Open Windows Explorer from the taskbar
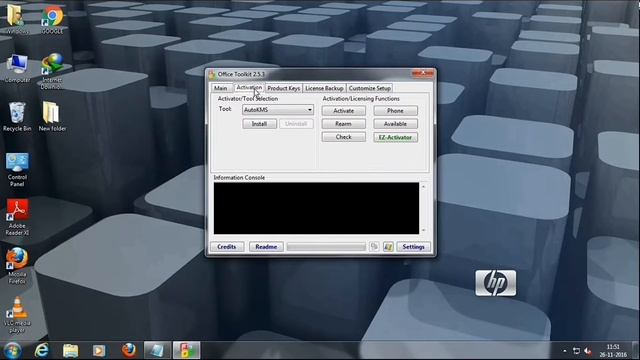Image resolution: width=640 pixels, height=360 pixels. (71, 351)
